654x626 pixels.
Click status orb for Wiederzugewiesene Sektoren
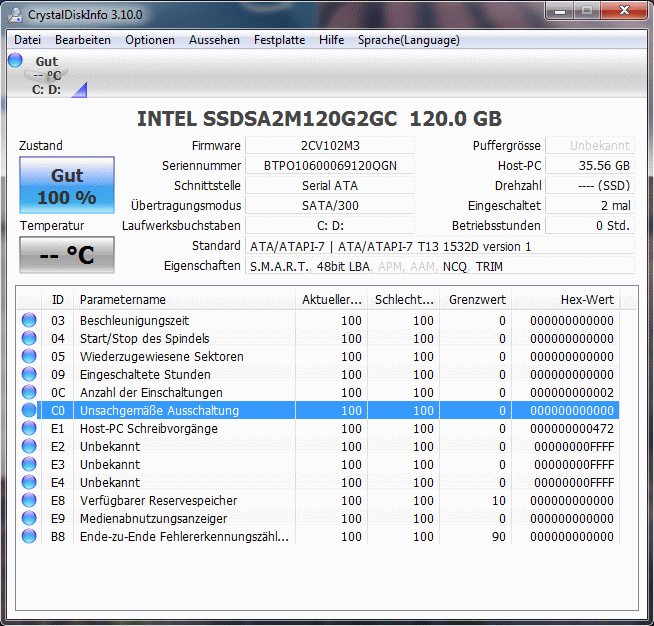click(x=29, y=356)
